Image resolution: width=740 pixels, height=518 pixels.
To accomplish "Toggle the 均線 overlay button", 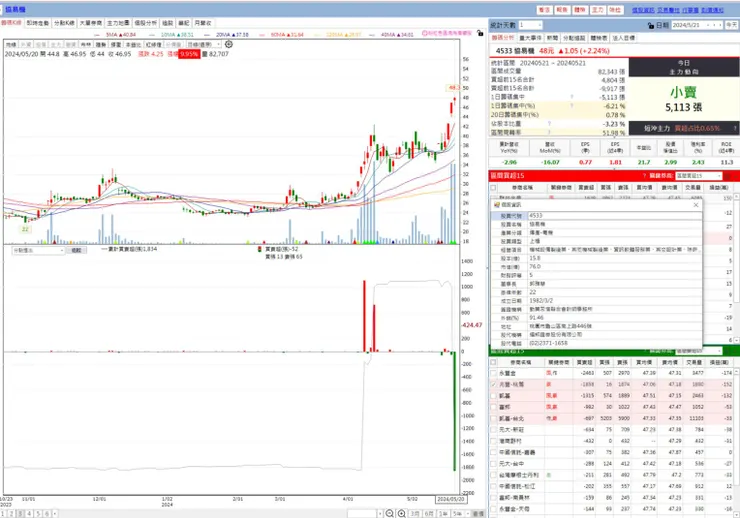I will point(11,44).
